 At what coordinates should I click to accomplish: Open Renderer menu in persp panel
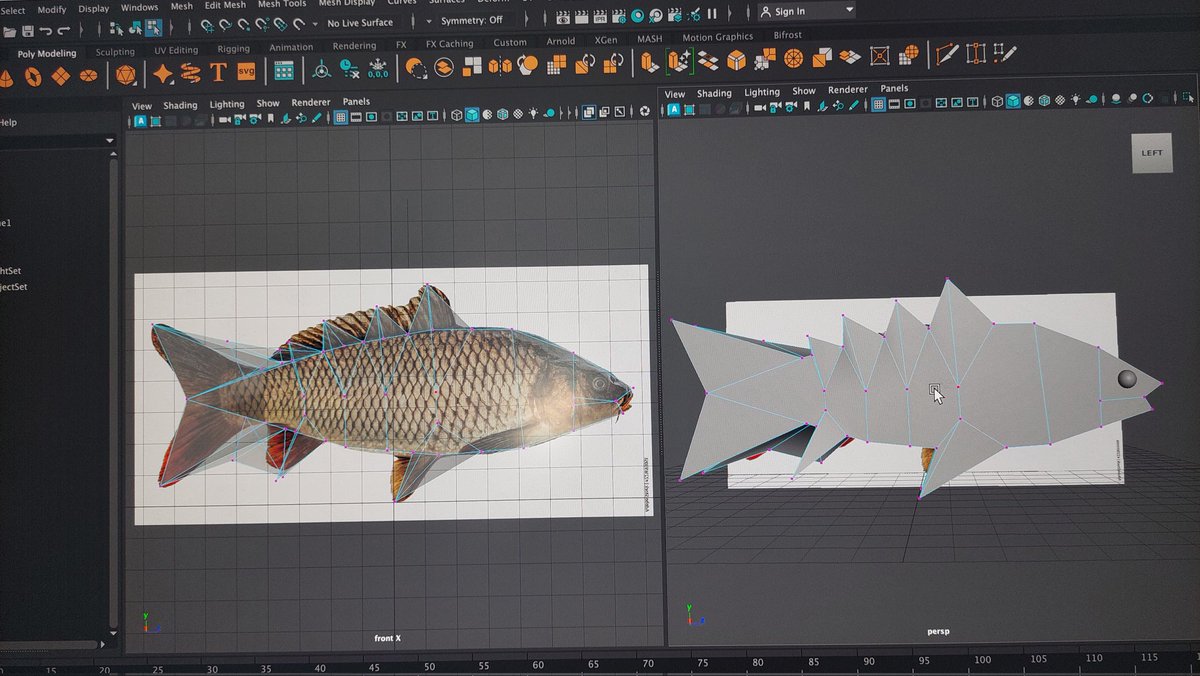coord(848,89)
